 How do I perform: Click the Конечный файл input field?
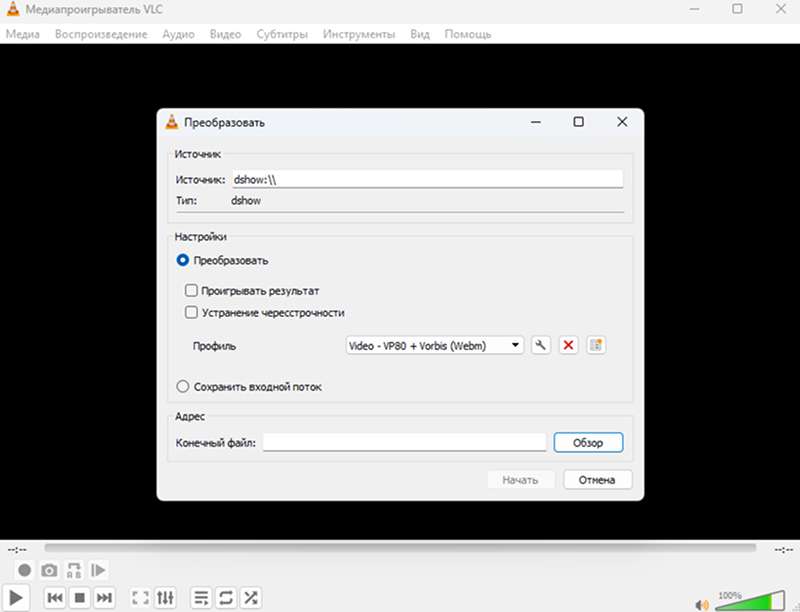pos(405,442)
